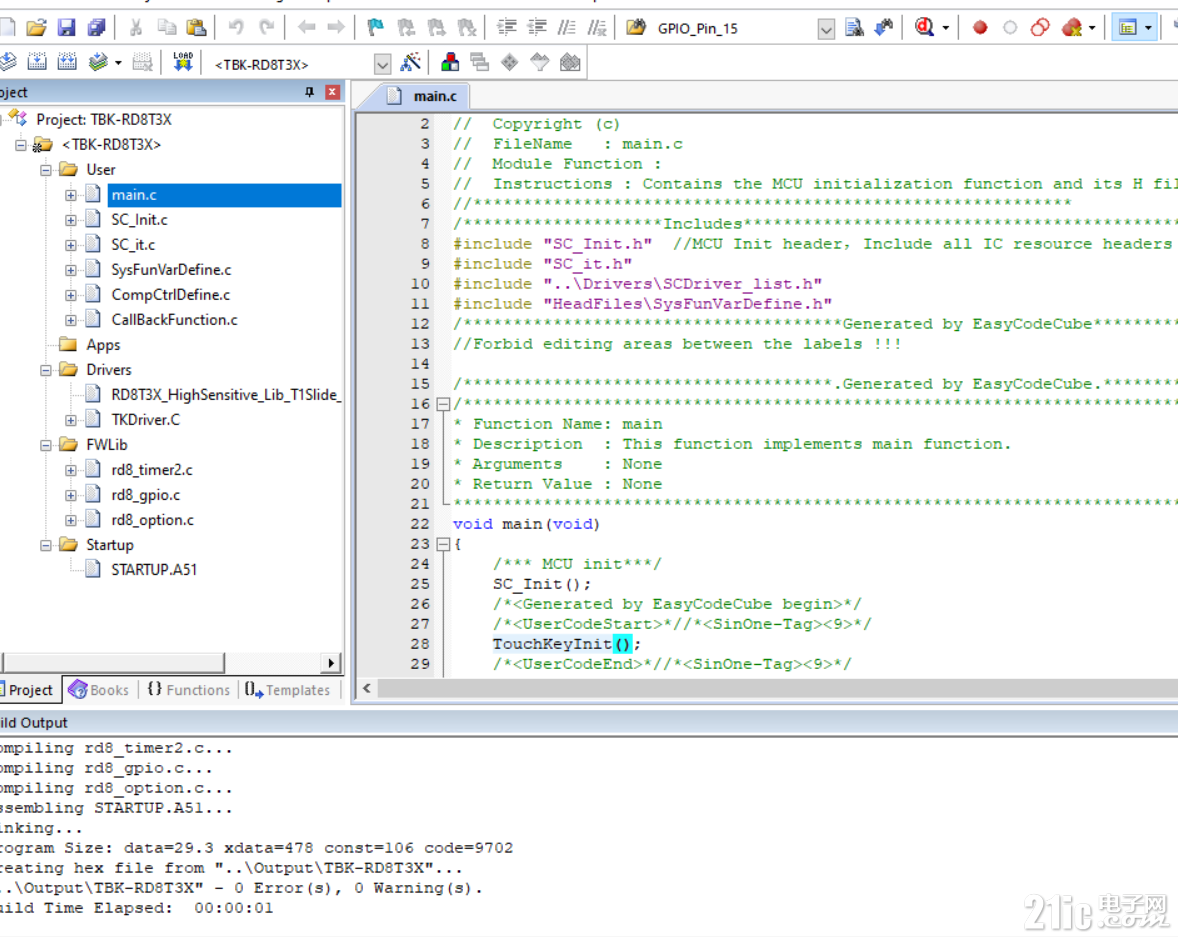This screenshot has width=1178, height=937.
Task: Click the Comment selection icon
Action: point(566,28)
